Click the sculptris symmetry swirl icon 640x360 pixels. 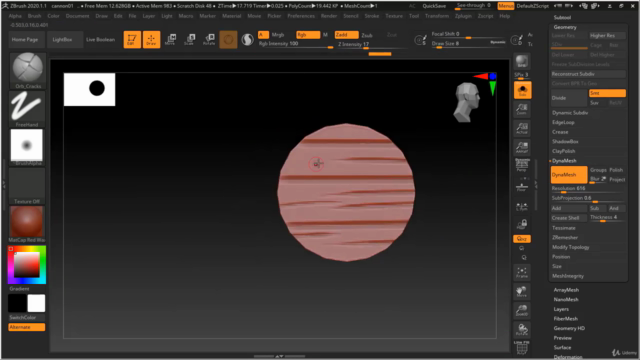247,40
